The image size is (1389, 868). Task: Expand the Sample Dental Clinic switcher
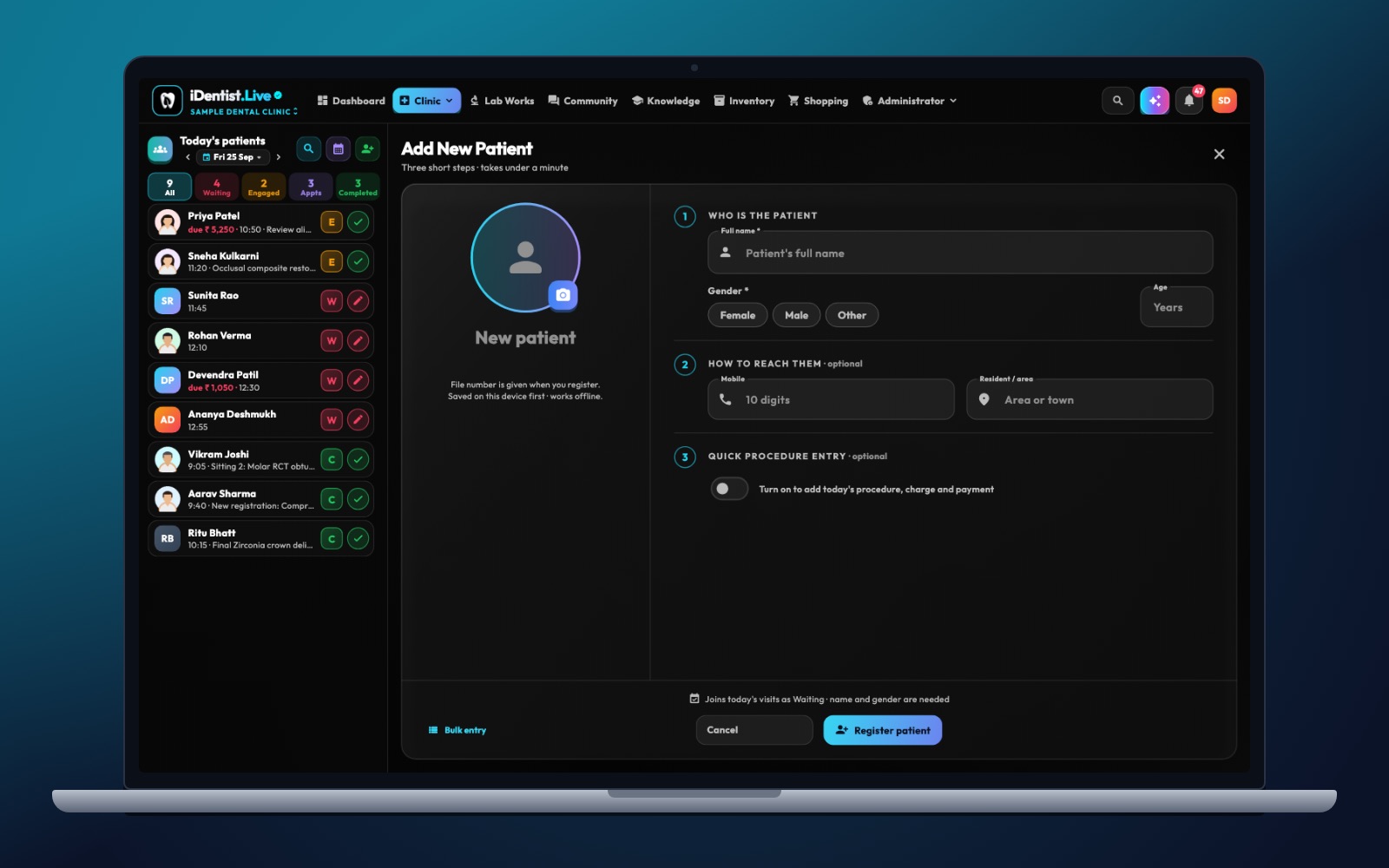(x=244, y=112)
